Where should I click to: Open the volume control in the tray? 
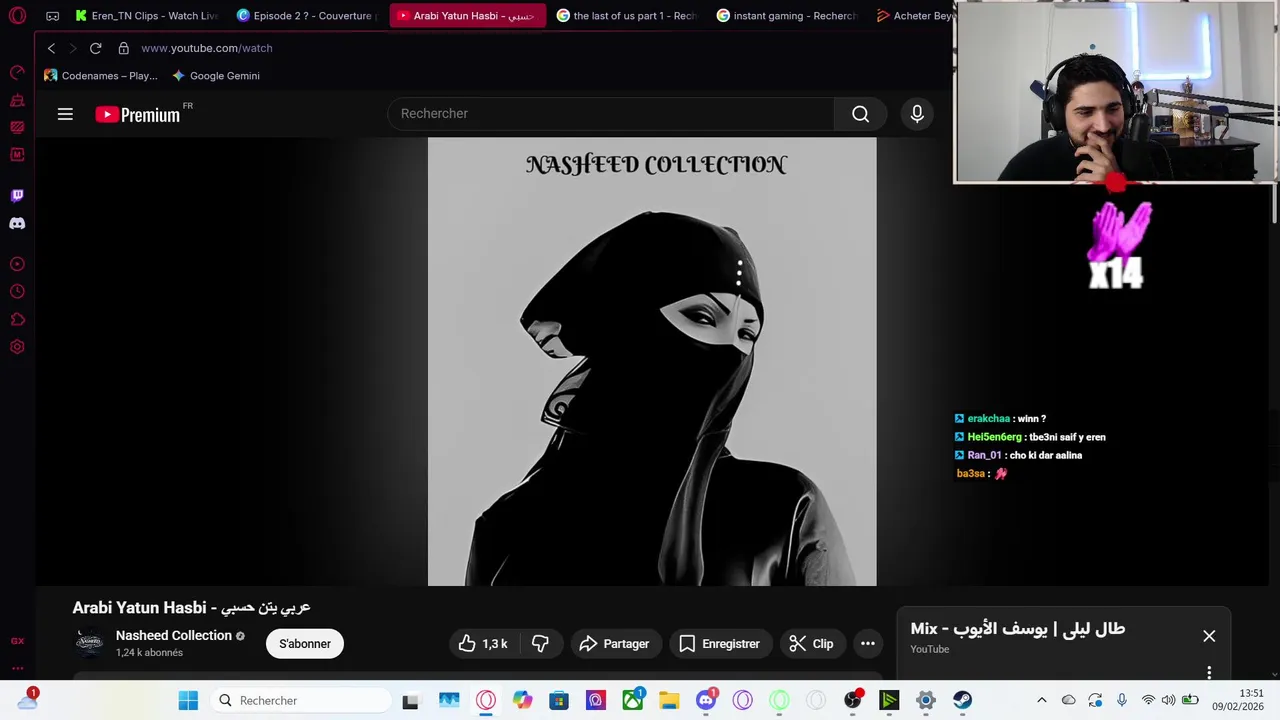tap(1169, 700)
